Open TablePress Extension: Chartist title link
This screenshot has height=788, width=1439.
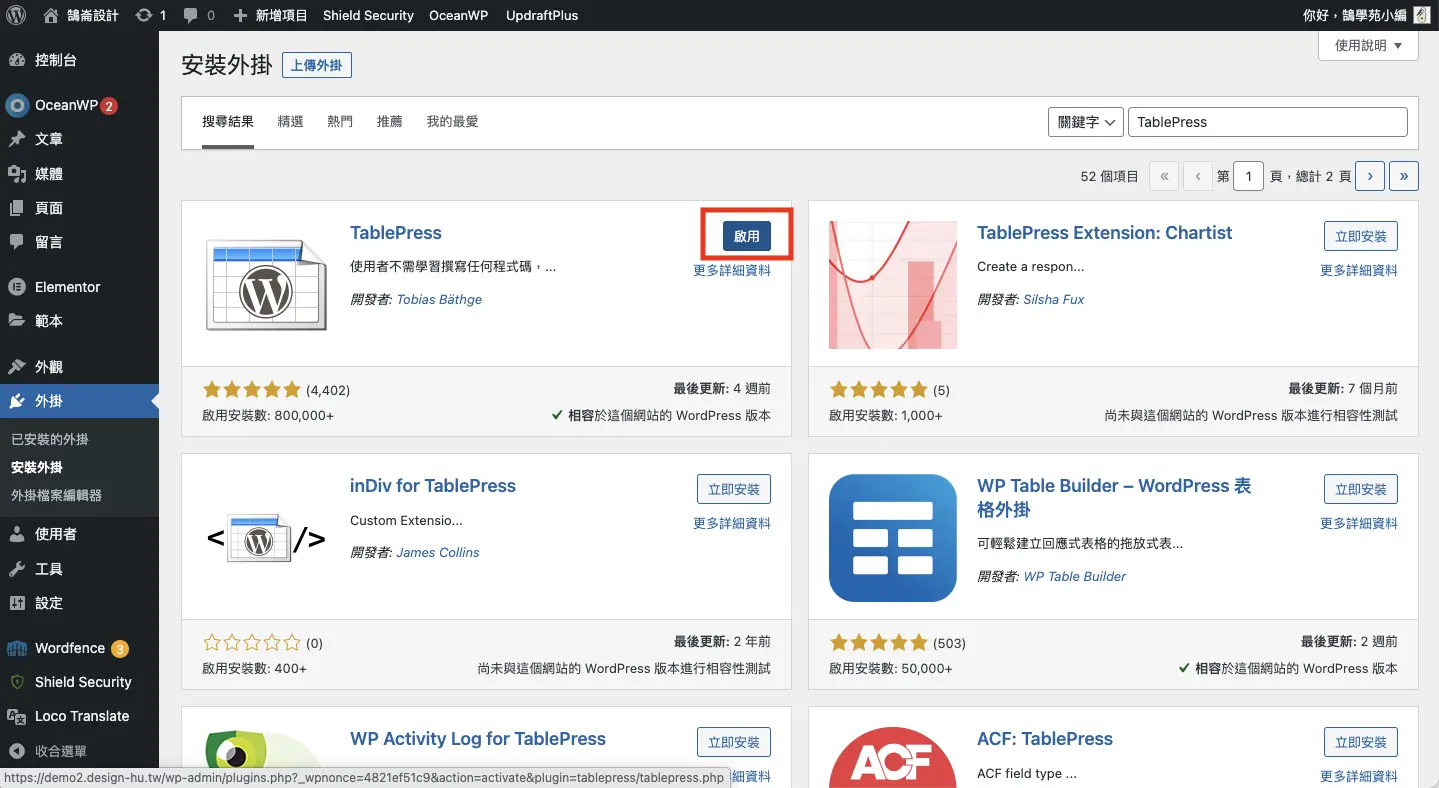(x=1104, y=233)
